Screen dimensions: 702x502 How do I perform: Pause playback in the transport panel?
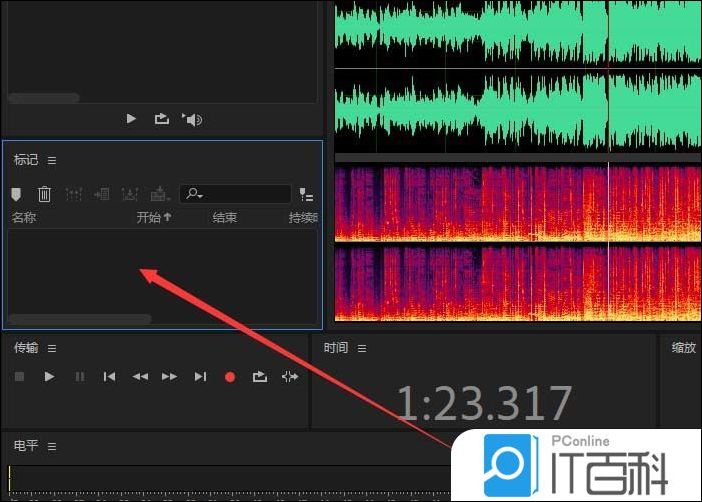(x=80, y=377)
